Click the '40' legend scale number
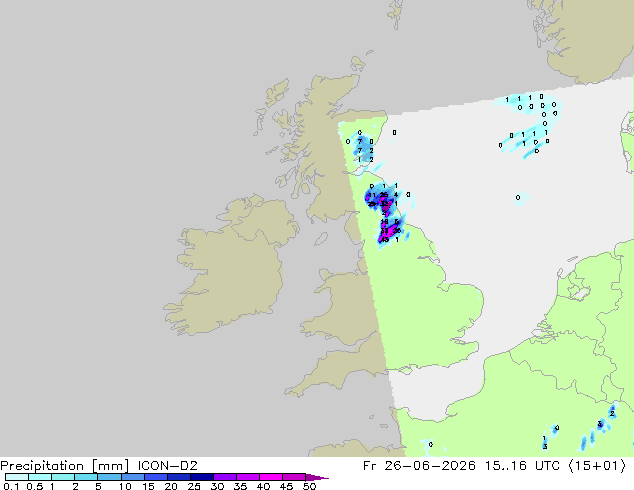This screenshot has width=634, height=490. [263, 486]
